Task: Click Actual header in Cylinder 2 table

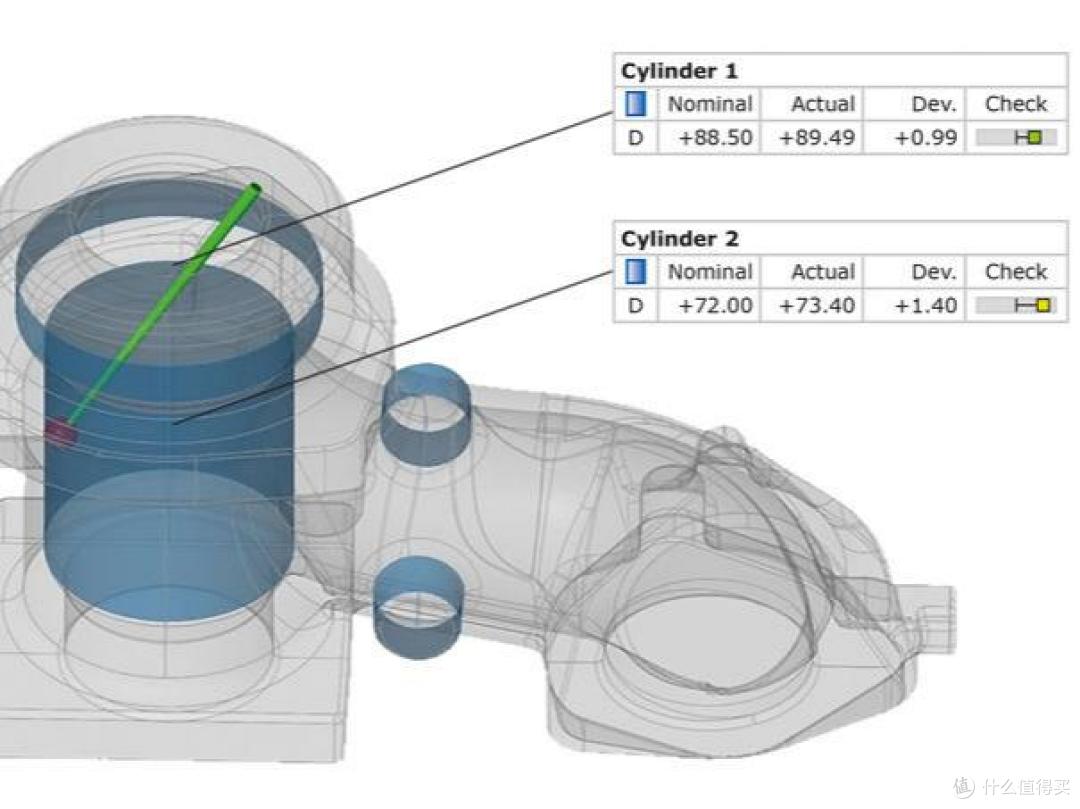Action: [x=822, y=272]
